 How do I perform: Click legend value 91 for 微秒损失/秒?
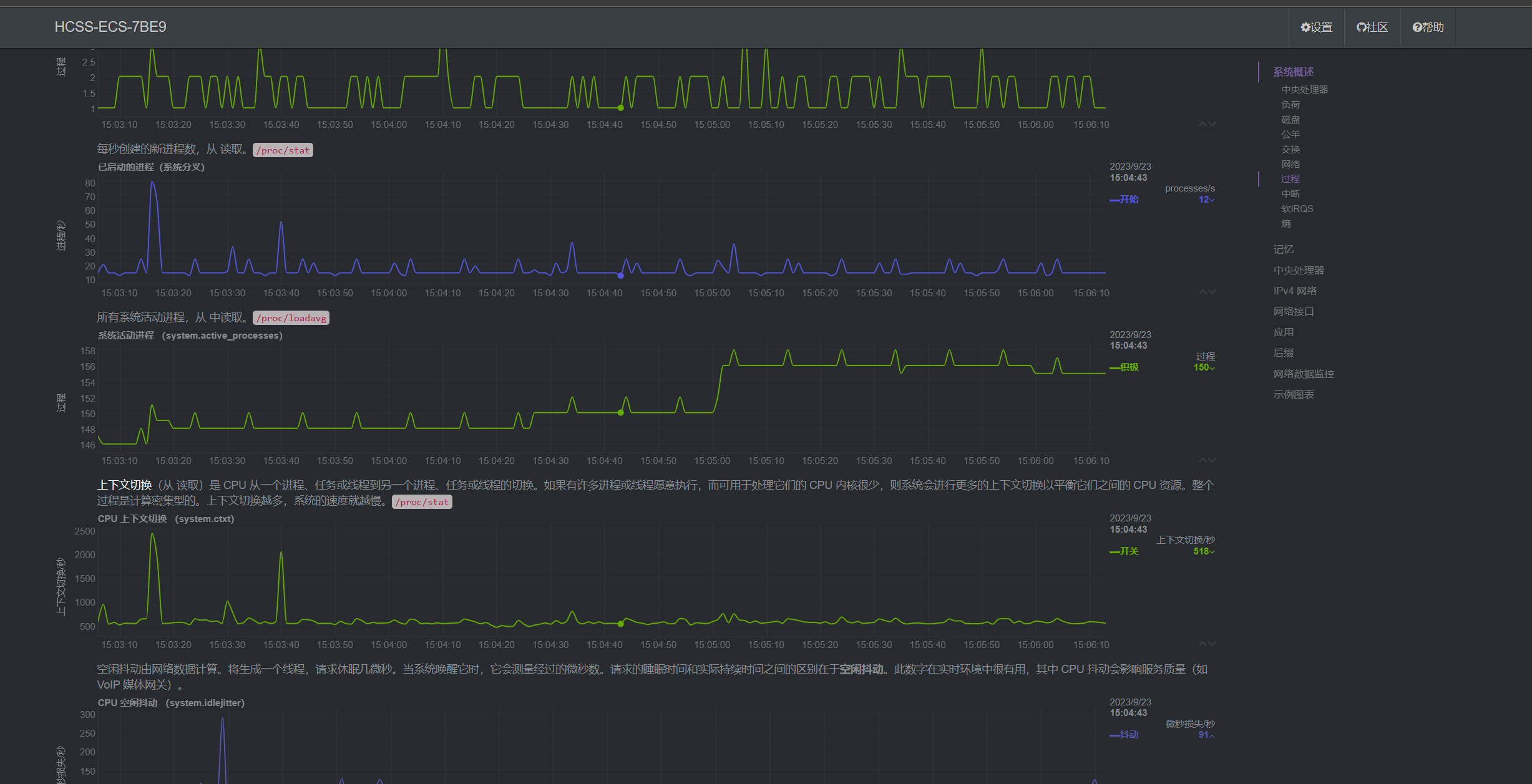pyautogui.click(x=1206, y=735)
